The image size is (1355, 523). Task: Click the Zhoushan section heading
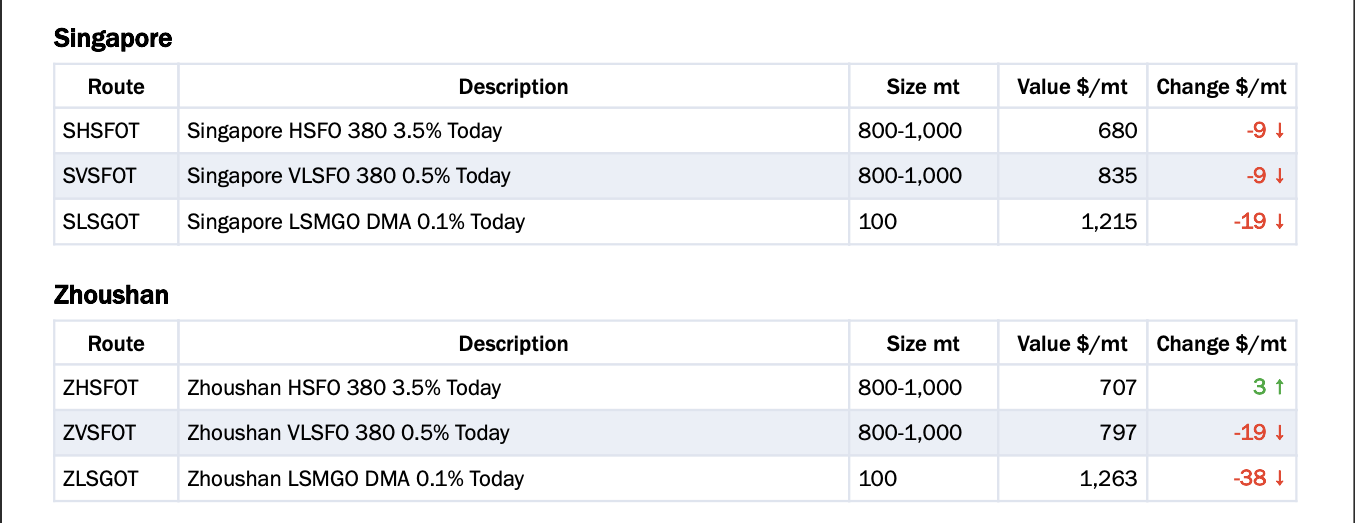(111, 296)
